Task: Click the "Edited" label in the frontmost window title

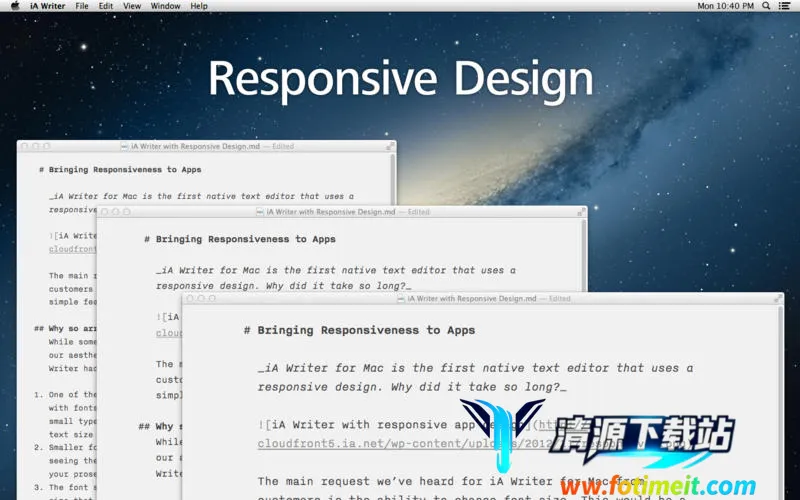Action: pyautogui.click(x=559, y=298)
